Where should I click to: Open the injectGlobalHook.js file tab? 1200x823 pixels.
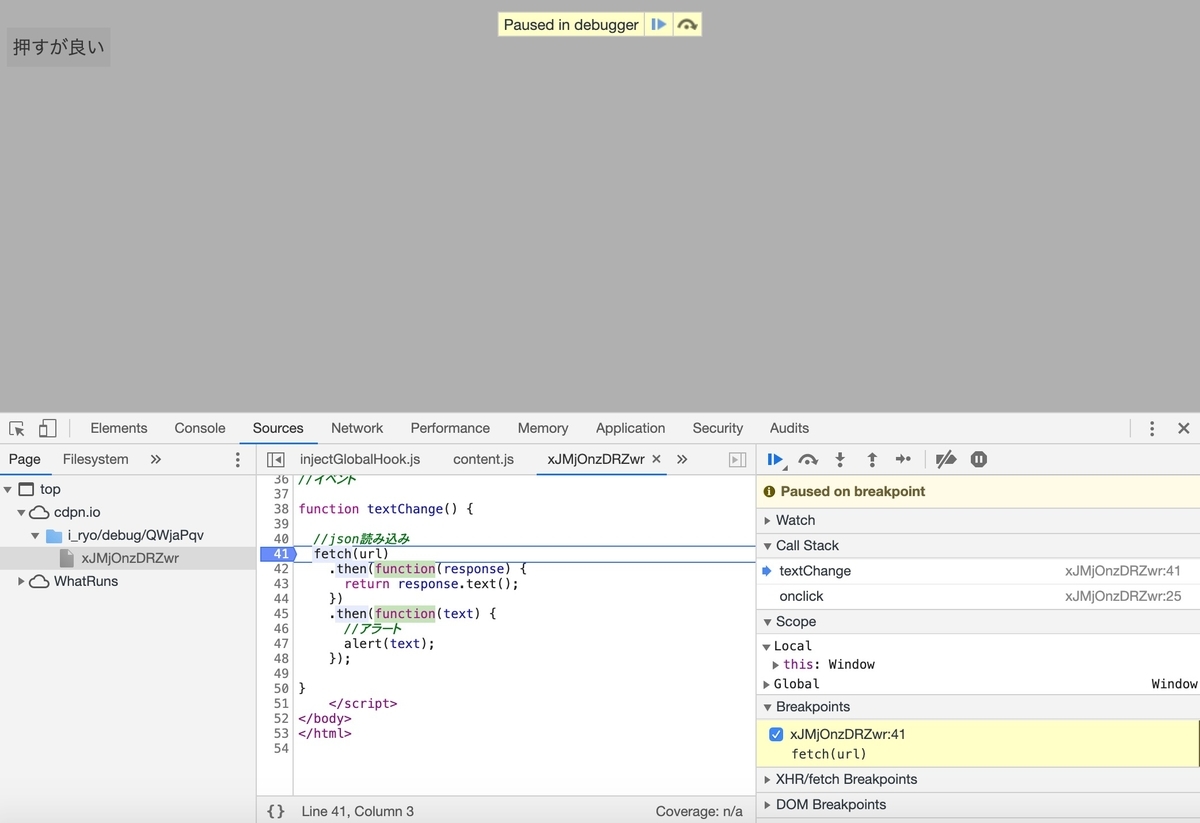pos(360,460)
